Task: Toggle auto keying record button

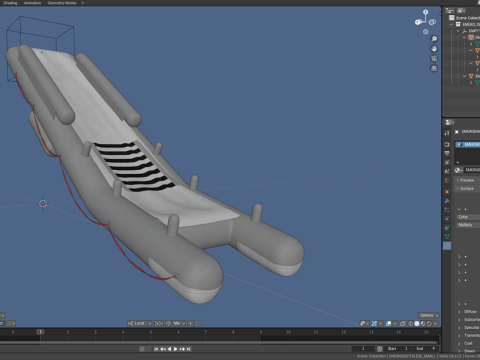Action: click(x=142, y=349)
